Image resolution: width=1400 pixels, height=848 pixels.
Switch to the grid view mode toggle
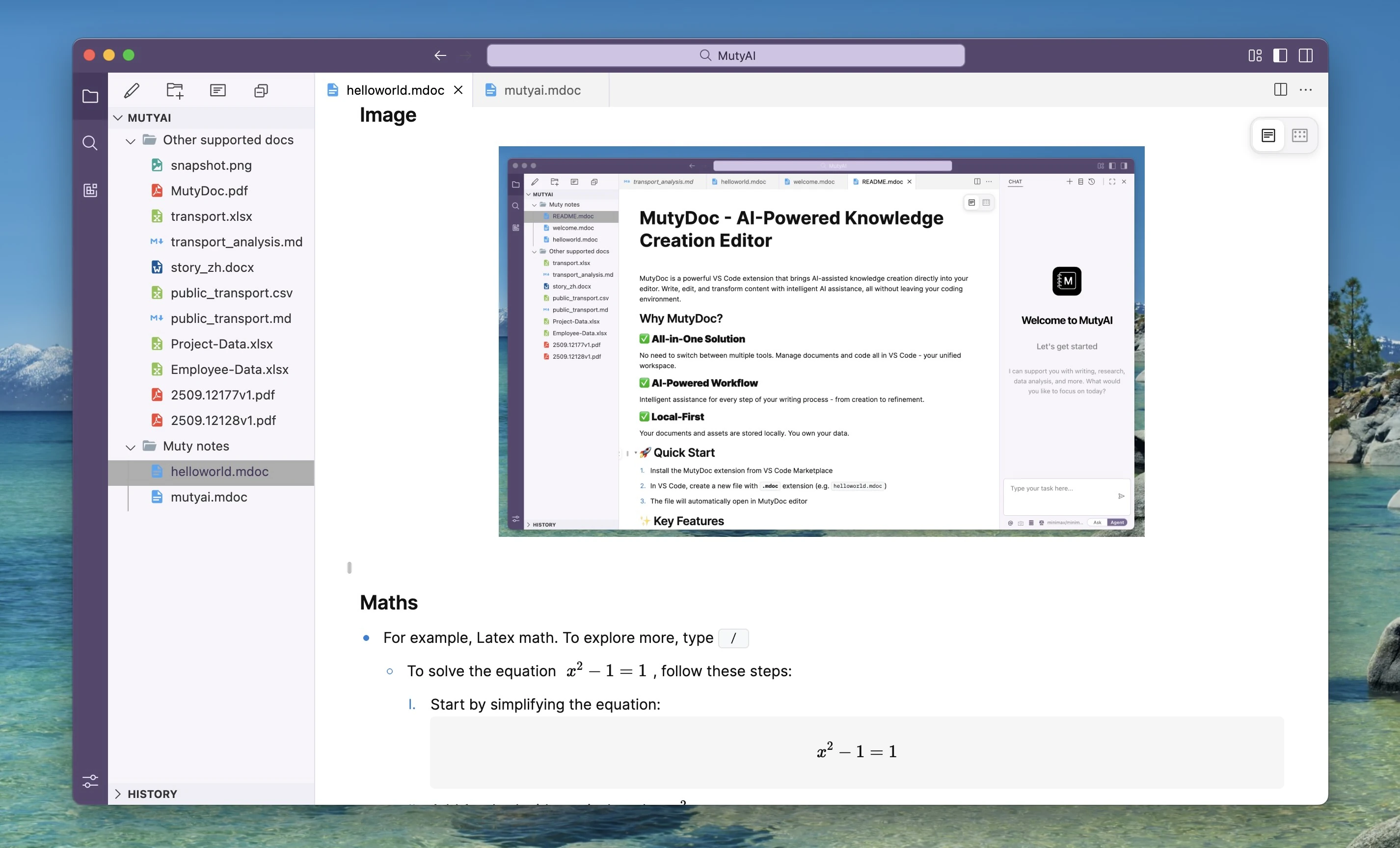[1299, 135]
